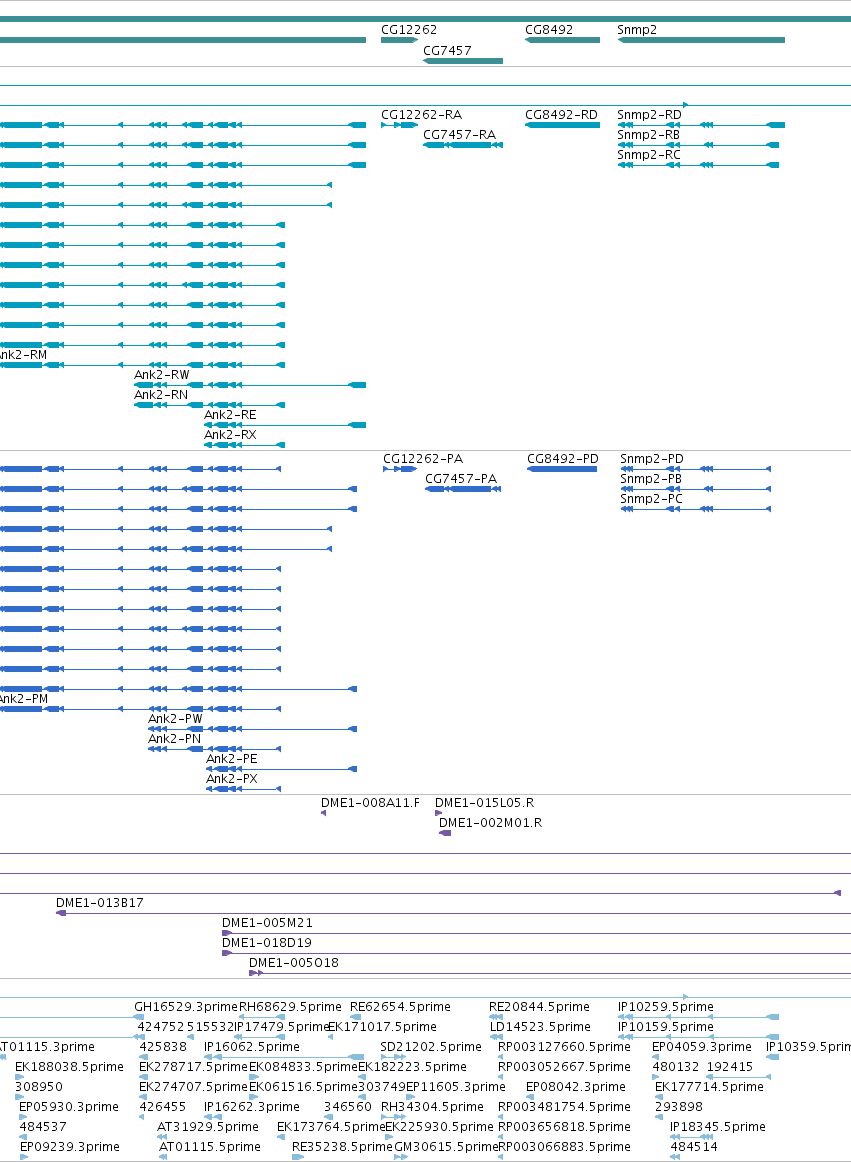This screenshot has height=1162, width=851.
Task: Select the DME1-005M21 label
Action: click(267, 923)
